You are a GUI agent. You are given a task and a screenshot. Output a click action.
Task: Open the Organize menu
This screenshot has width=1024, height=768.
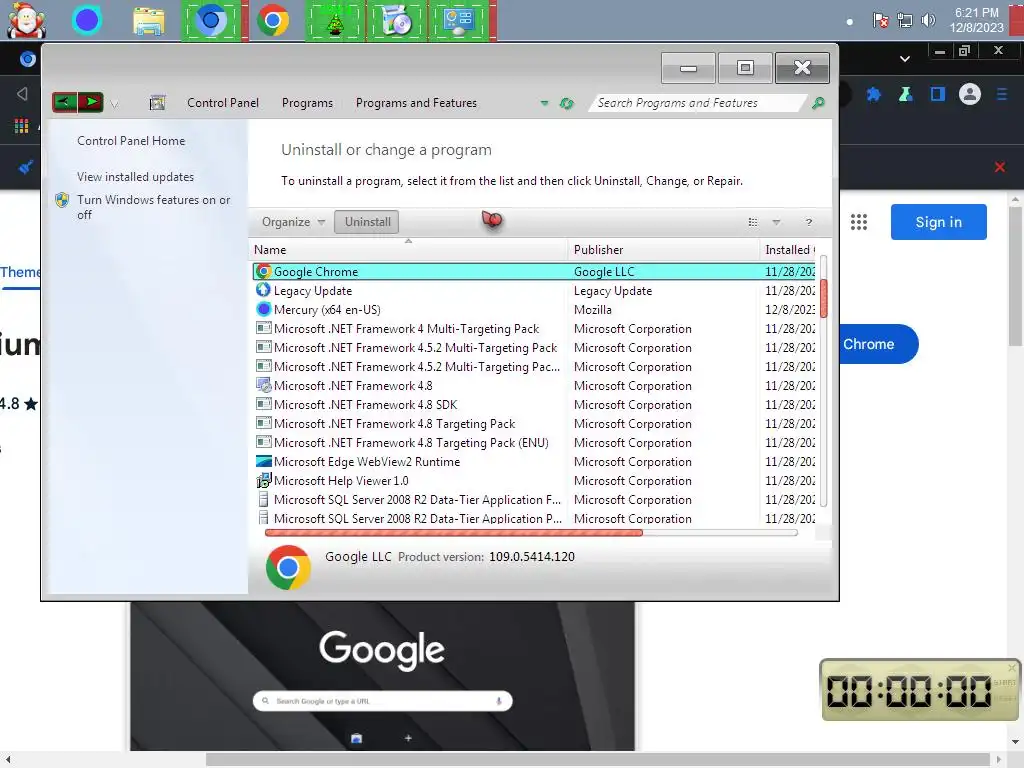coord(293,221)
